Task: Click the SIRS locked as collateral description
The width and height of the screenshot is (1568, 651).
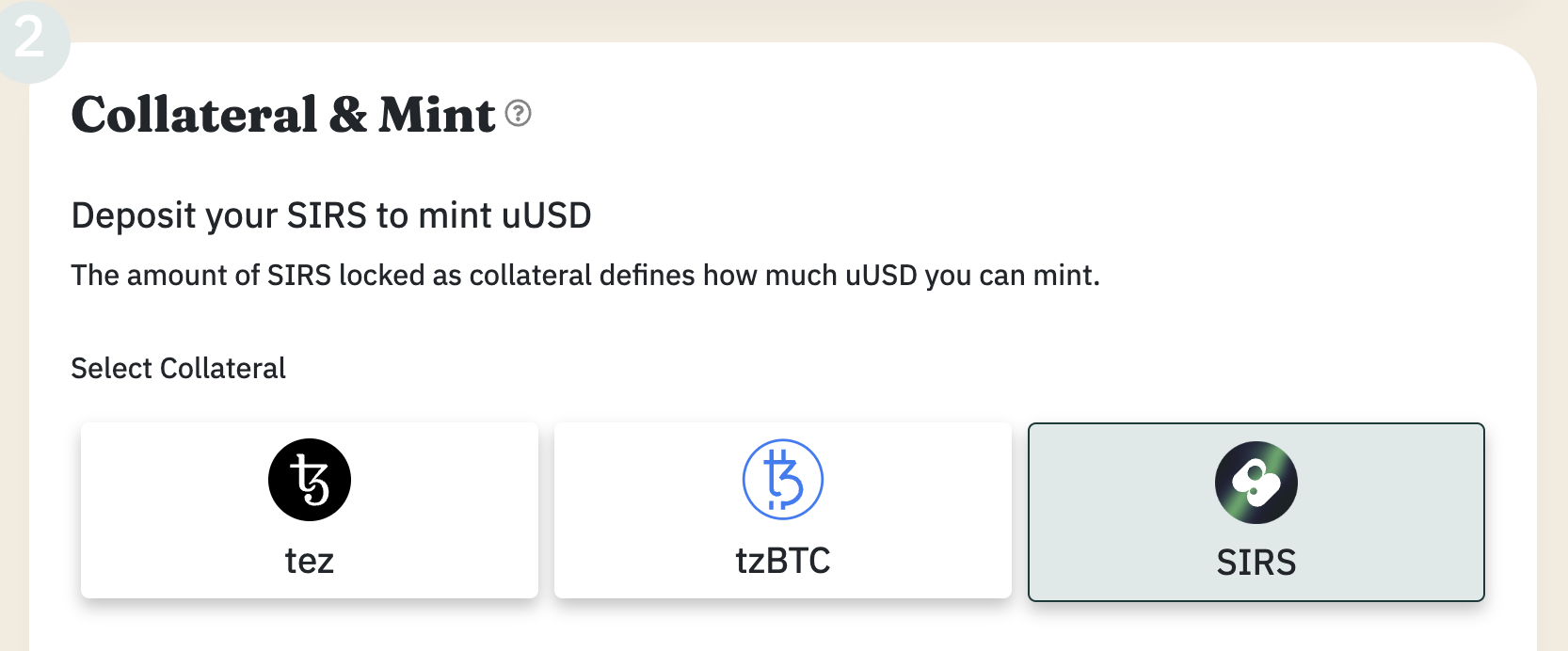Action: pyautogui.click(x=584, y=276)
